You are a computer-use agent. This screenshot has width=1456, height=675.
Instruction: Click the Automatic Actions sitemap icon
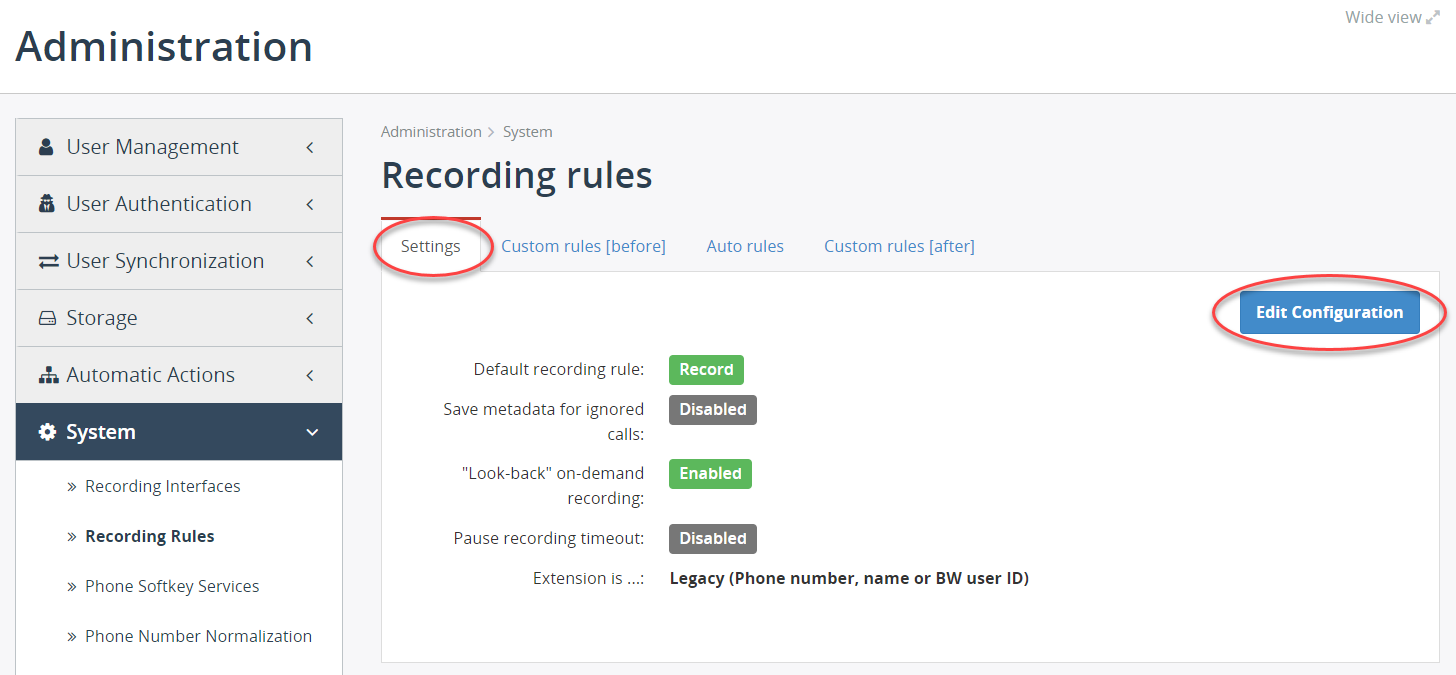(x=48, y=375)
